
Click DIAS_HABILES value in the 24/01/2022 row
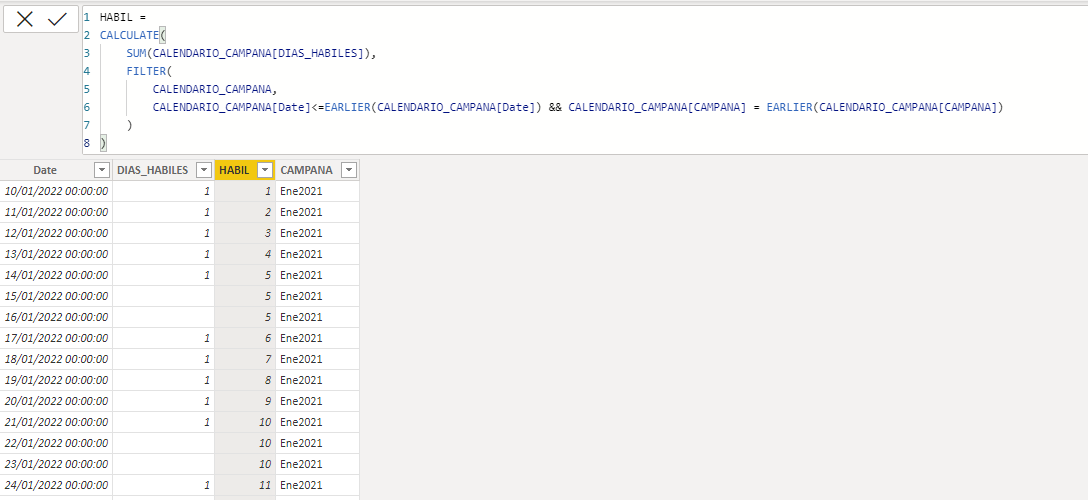164,485
